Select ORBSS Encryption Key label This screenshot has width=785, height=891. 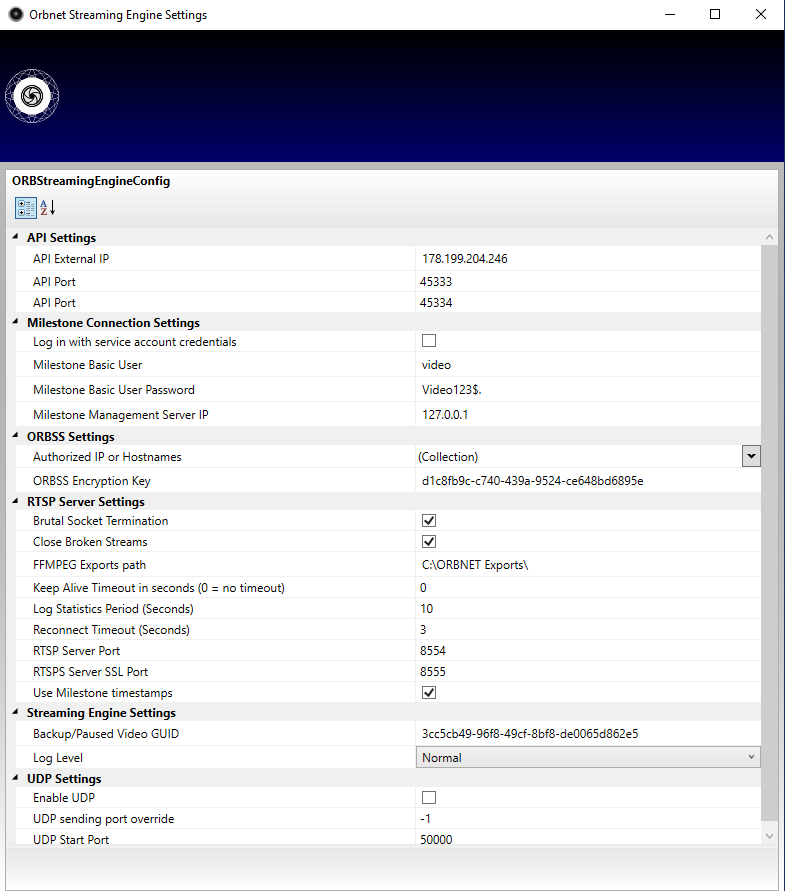point(92,481)
